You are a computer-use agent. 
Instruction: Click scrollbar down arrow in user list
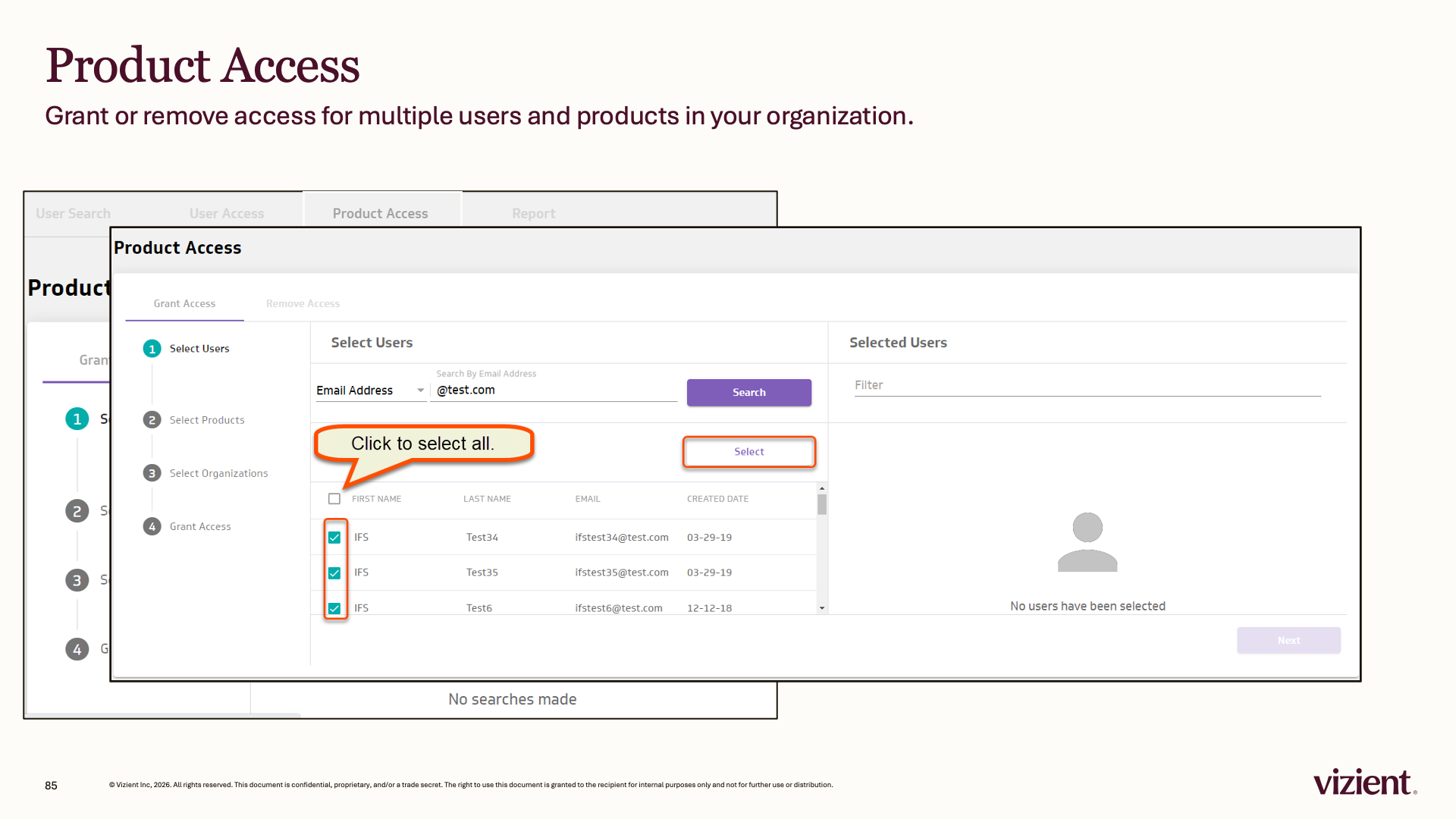click(x=822, y=608)
